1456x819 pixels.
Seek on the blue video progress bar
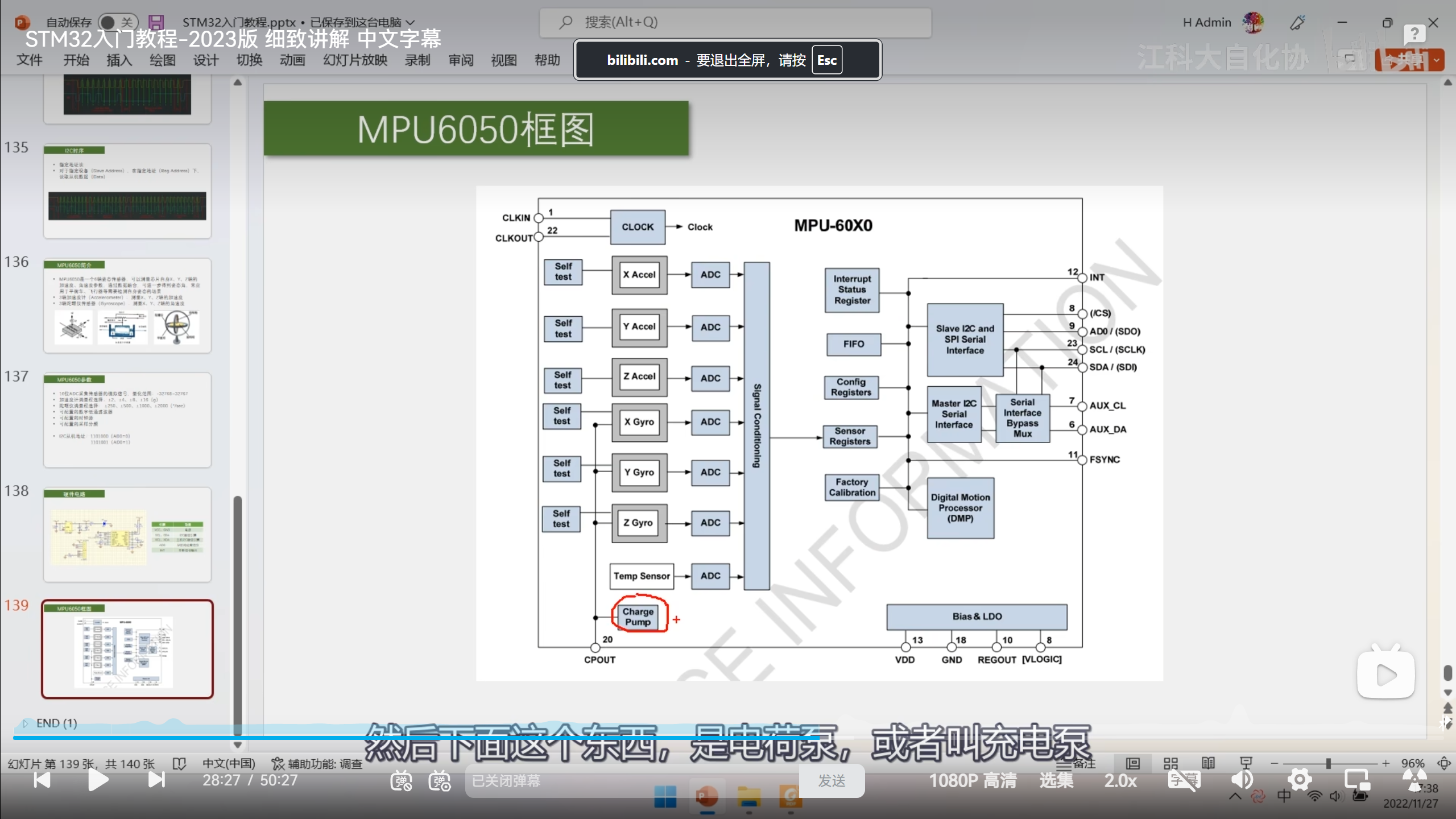click(x=398, y=738)
